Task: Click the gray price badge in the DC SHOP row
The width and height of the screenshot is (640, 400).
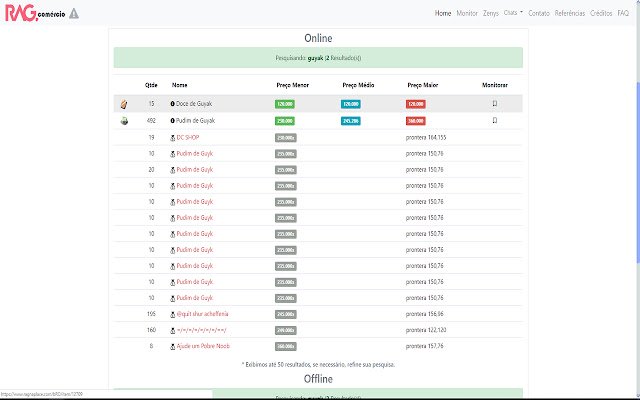Action: (x=286, y=138)
